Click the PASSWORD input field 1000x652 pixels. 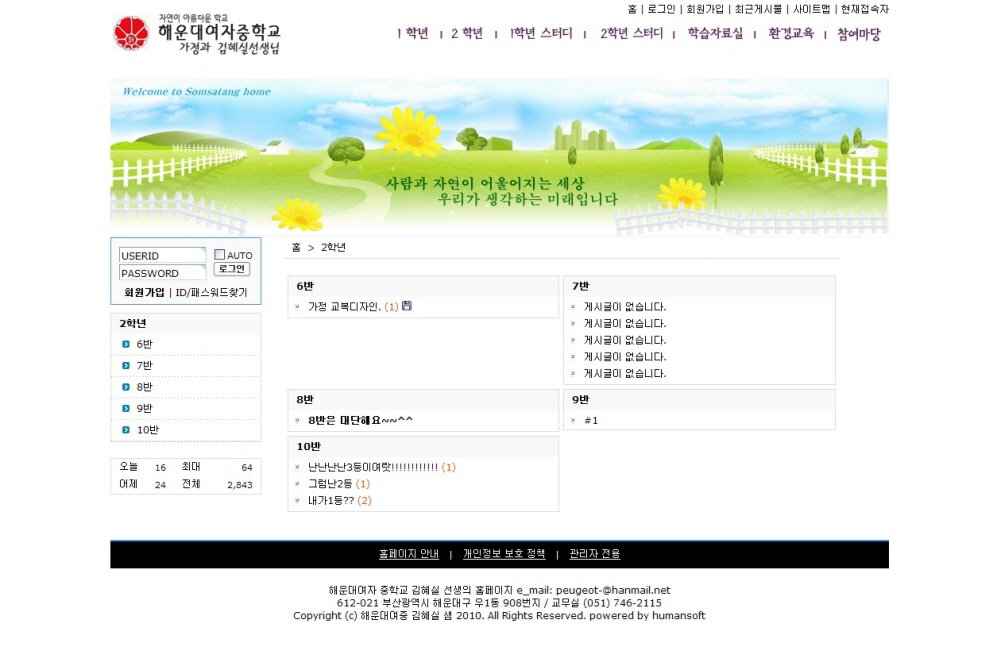[x=162, y=273]
